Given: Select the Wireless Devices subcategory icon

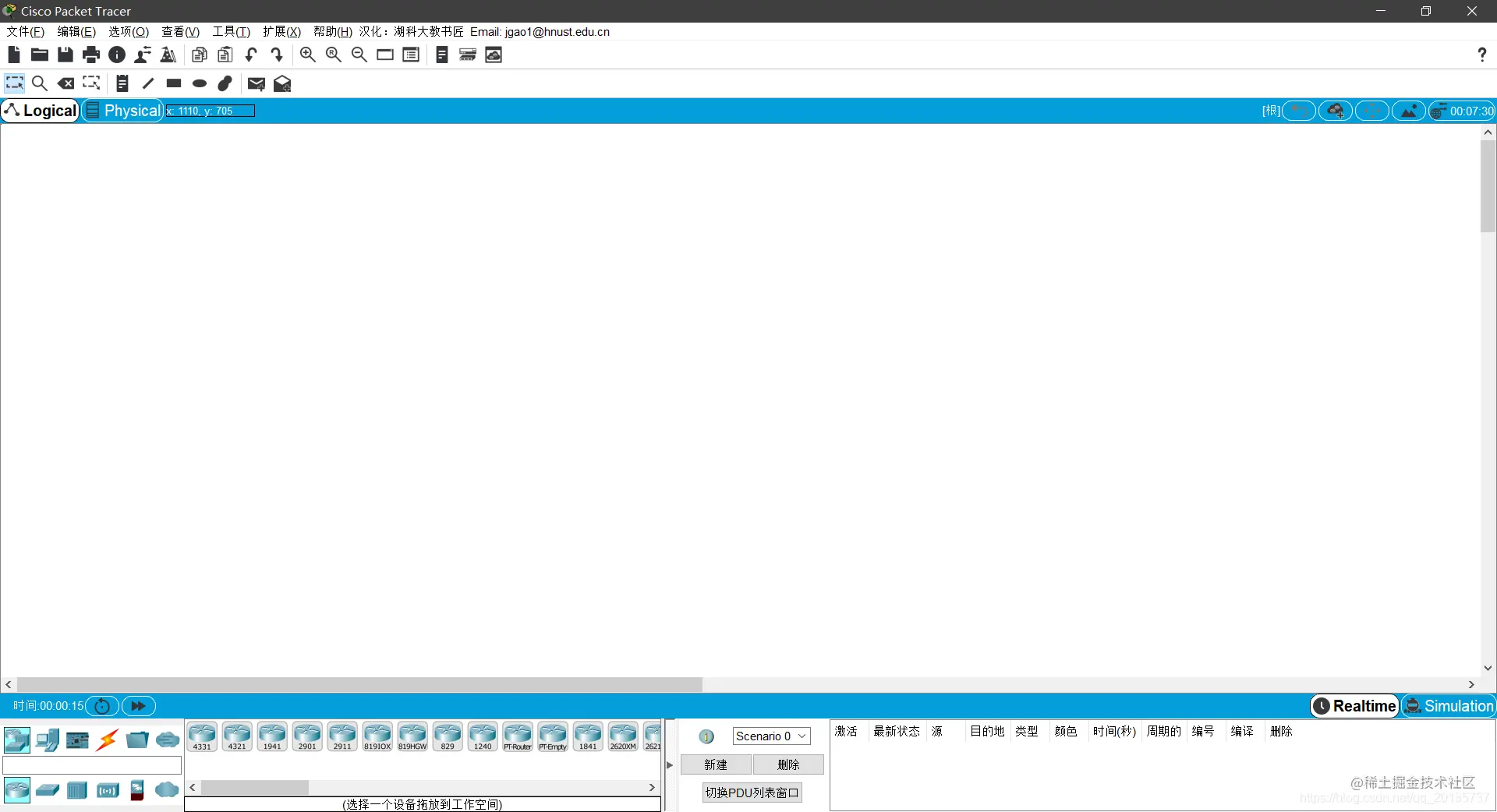Looking at the screenshot, I should coord(108,790).
